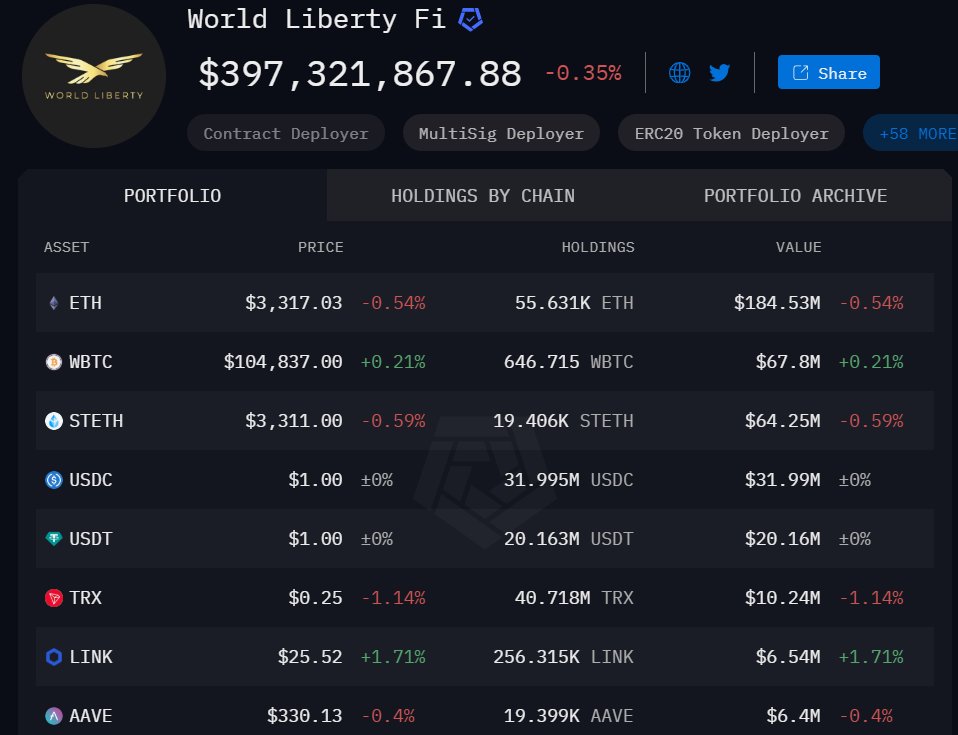Click the 20.163M USDT holdings
Image resolution: width=958 pixels, height=735 pixels.
pos(568,538)
